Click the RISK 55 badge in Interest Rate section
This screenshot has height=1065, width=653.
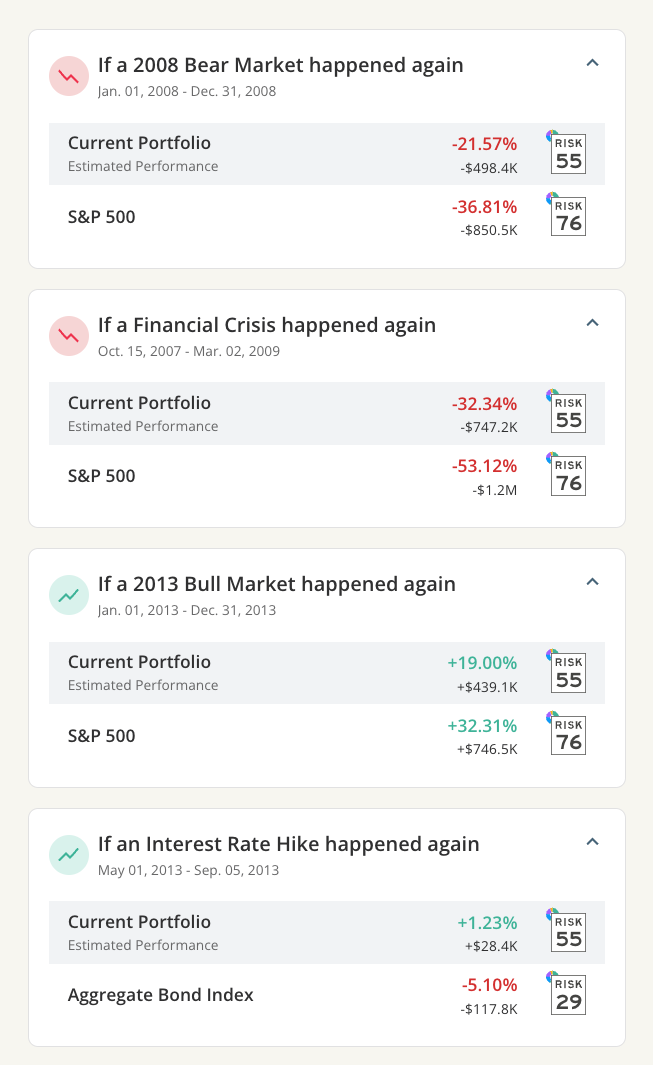(x=567, y=932)
